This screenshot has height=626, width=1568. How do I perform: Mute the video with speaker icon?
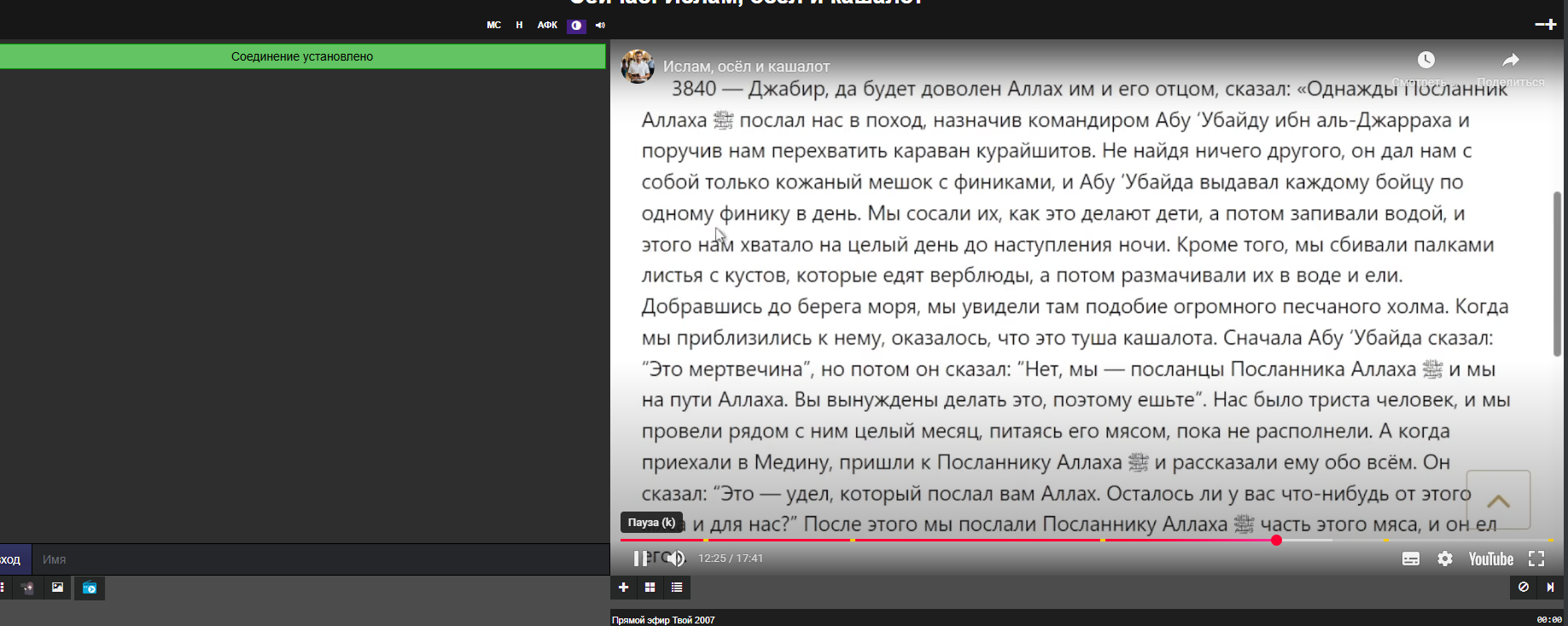click(x=676, y=559)
